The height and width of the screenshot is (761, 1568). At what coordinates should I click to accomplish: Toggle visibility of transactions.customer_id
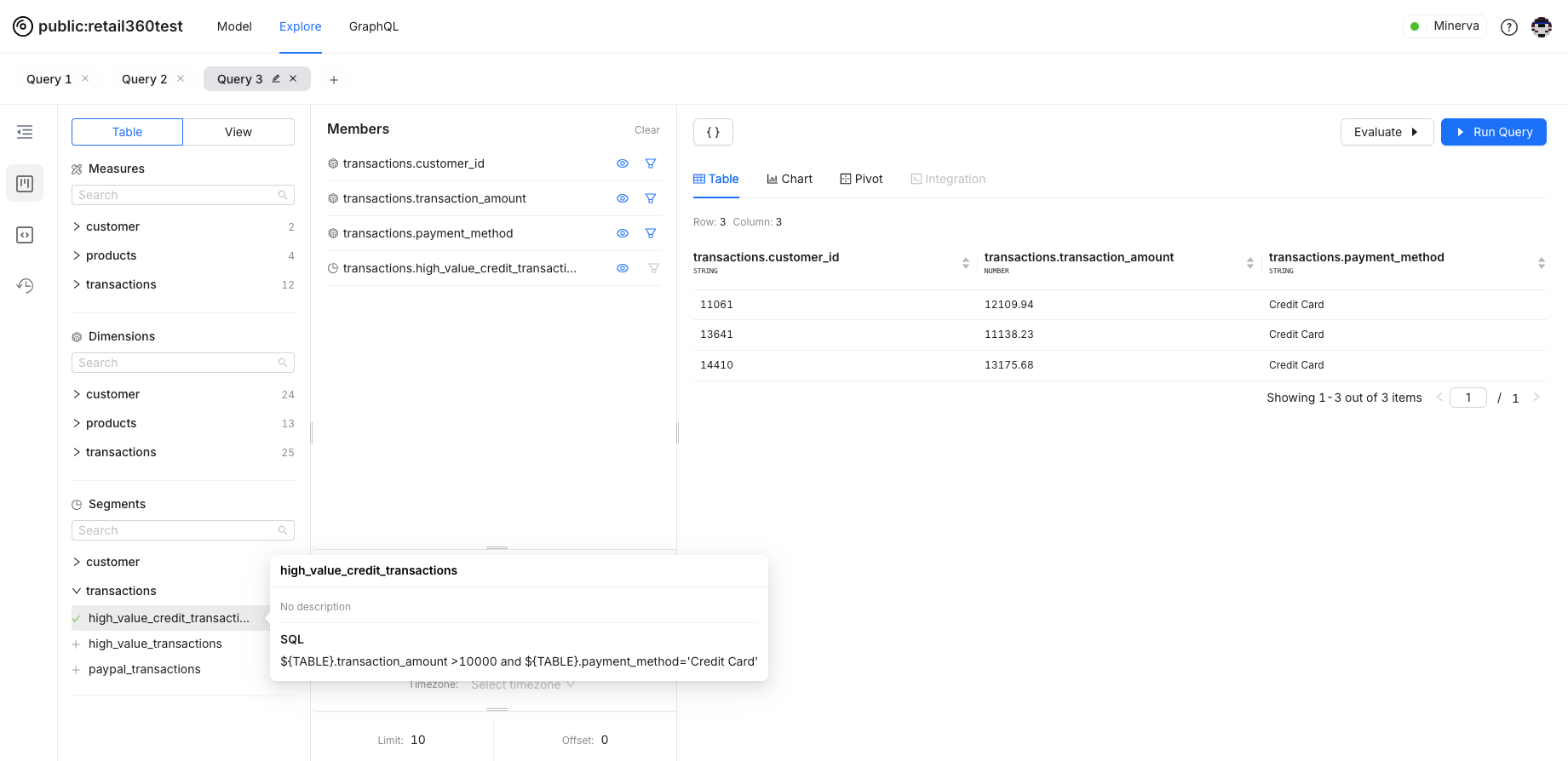click(623, 163)
